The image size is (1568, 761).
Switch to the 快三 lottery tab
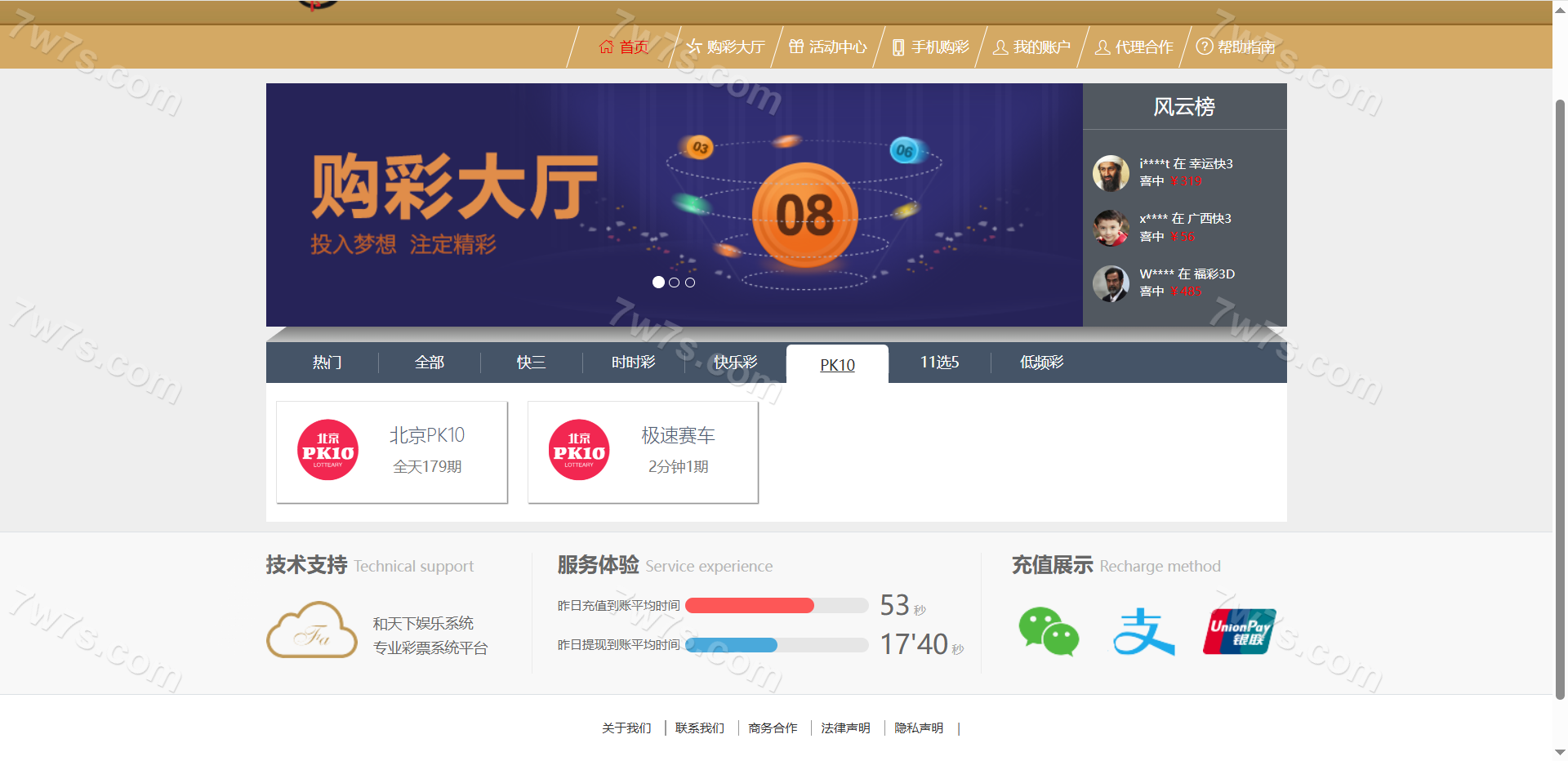pyautogui.click(x=531, y=363)
